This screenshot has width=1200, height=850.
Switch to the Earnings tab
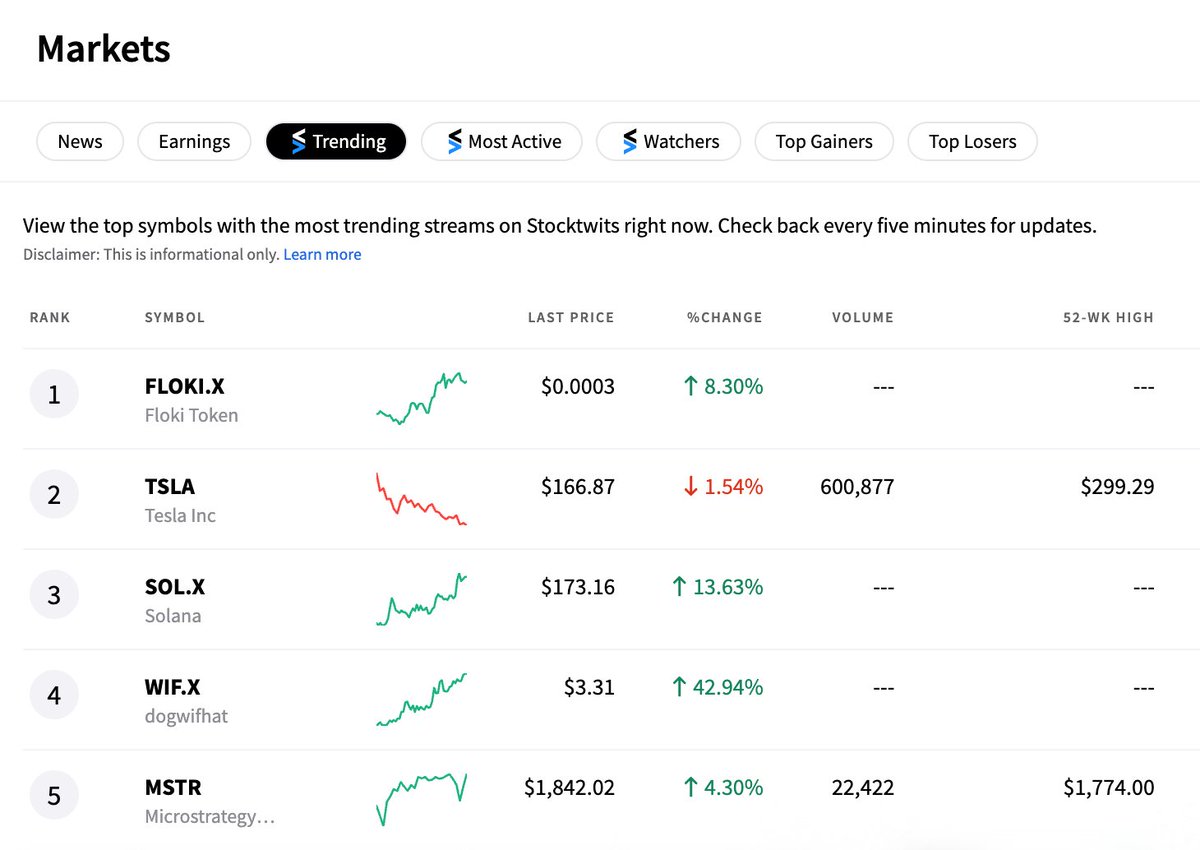click(194, 142)
